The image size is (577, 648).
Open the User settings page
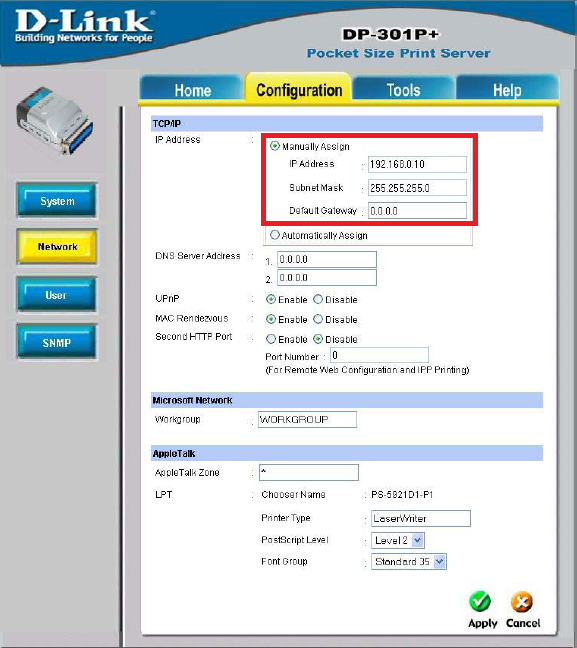point(56,295)
